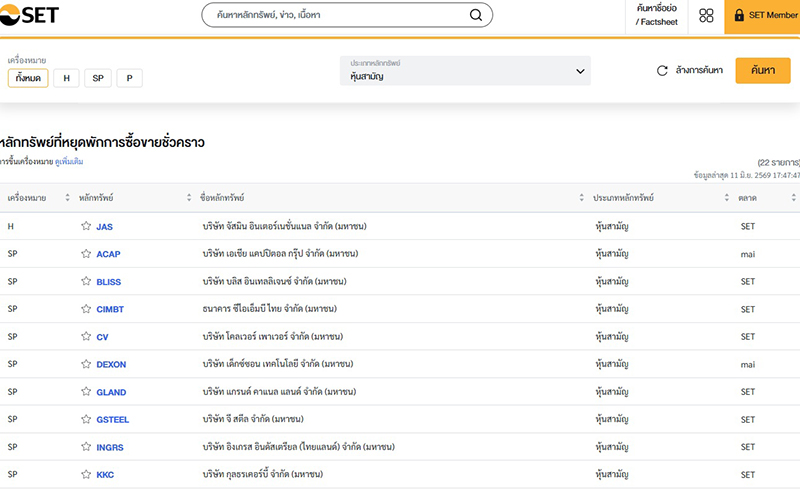800x489 pixels.
Task: Click the SET Member lock icon
Action: [739, 15]
